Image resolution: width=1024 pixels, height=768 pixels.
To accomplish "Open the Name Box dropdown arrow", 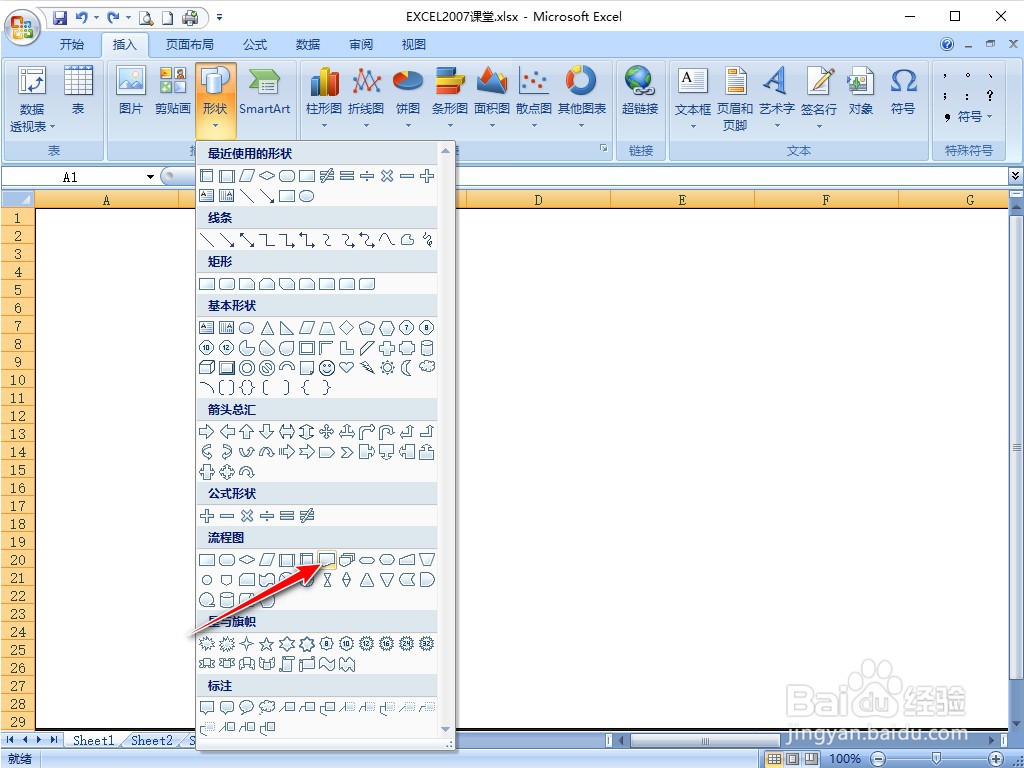I will click(150, 177).
